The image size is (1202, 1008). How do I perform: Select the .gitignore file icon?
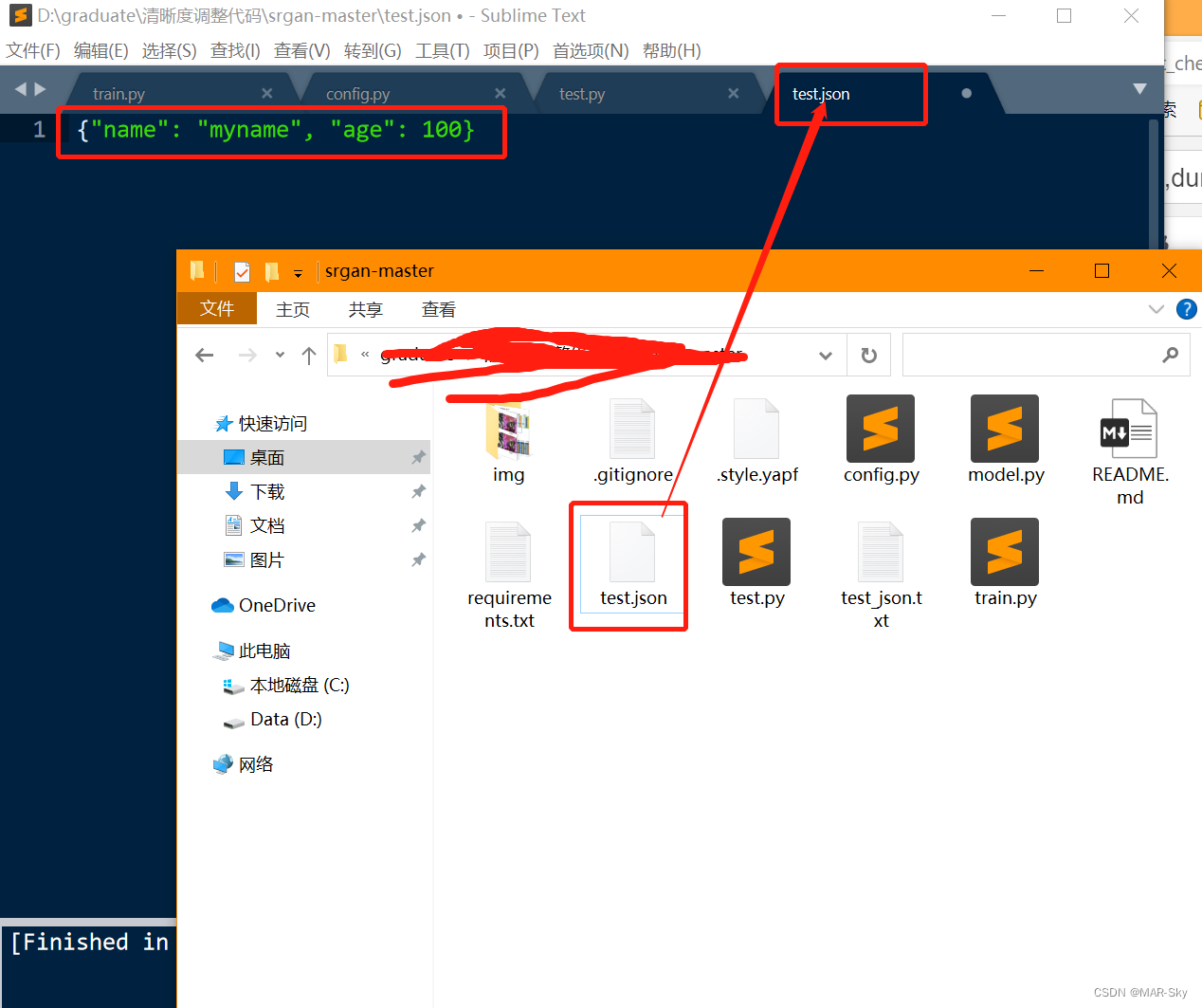(x=632, y=429)
